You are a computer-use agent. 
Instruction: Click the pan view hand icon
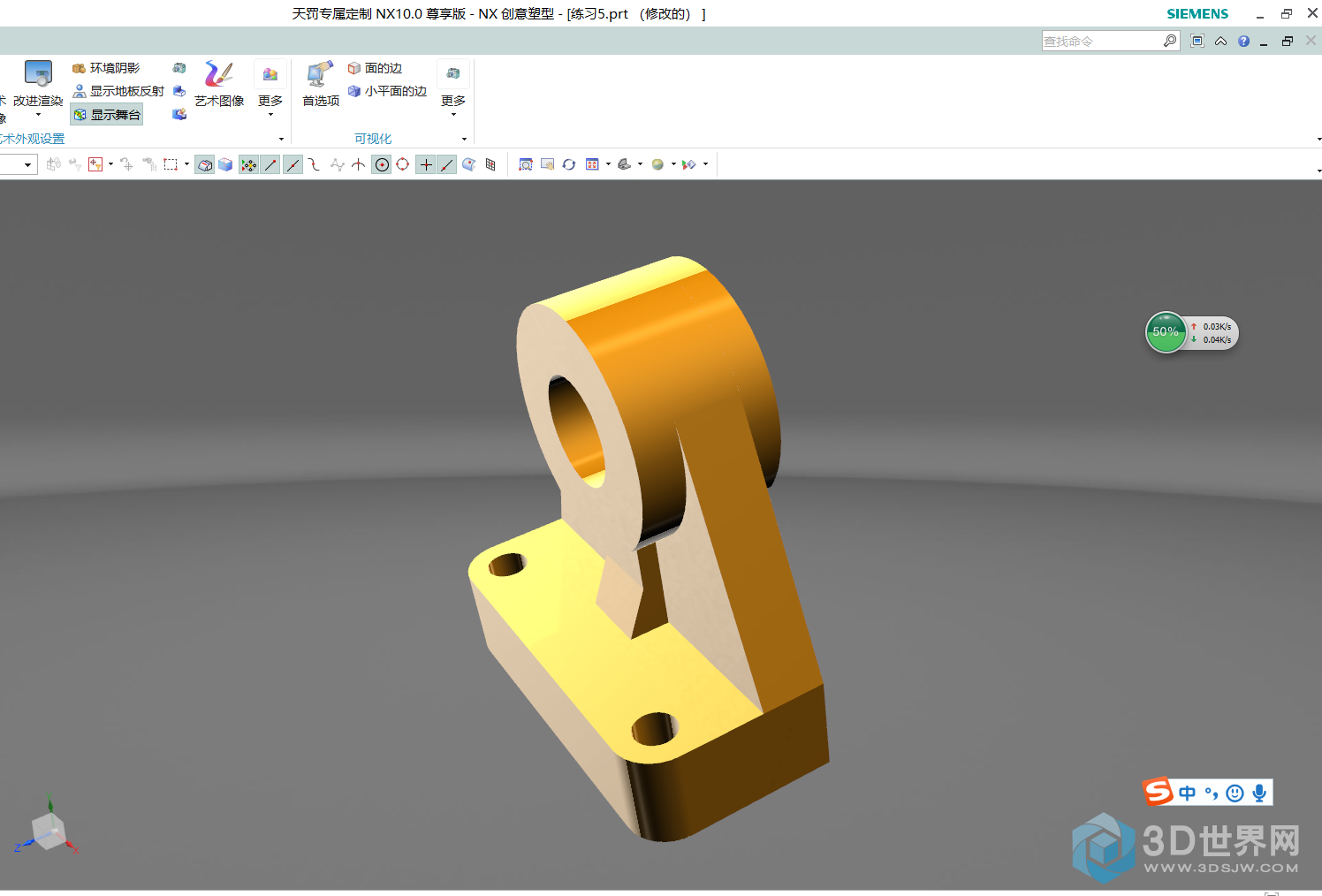(548, 164)
